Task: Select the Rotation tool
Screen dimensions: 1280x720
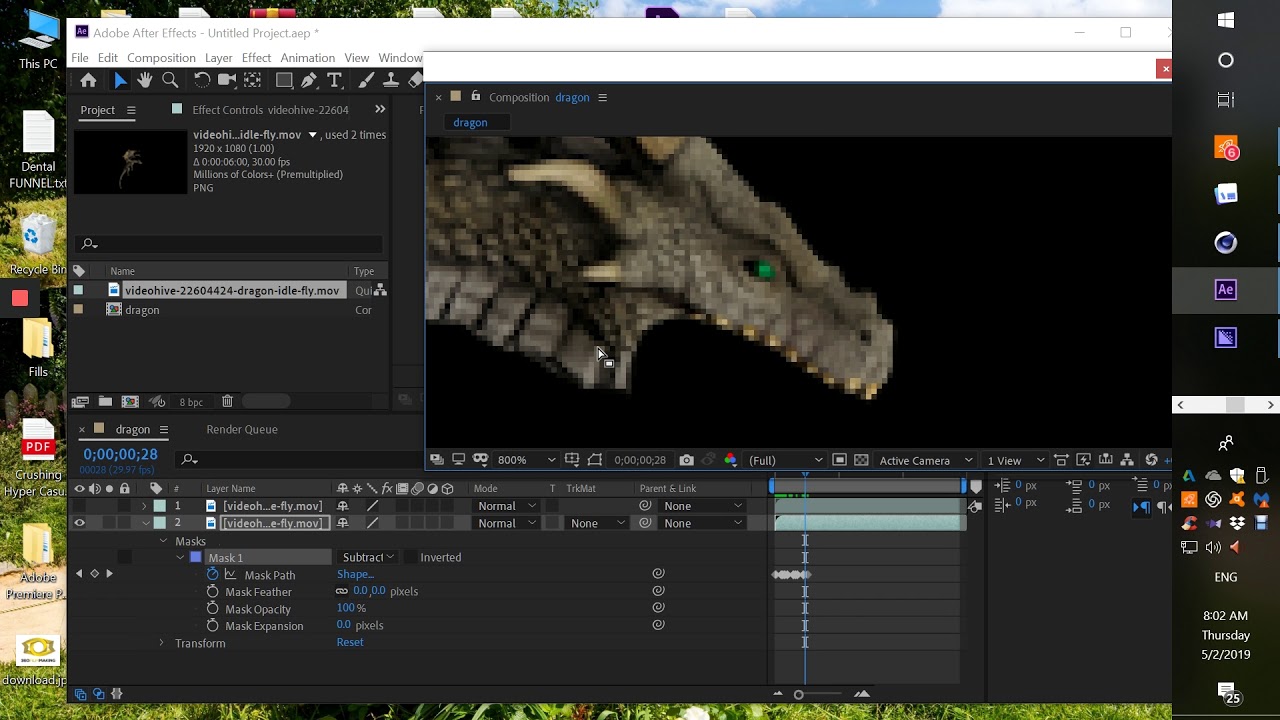Action: [202, 81]
